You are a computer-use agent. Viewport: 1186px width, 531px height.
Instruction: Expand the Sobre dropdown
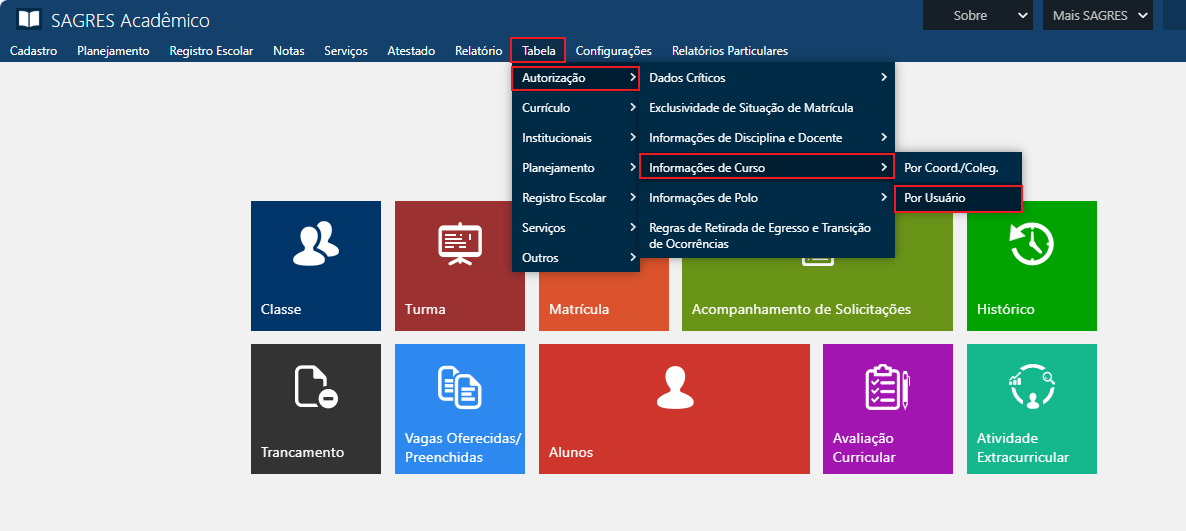pyautogui.click(x=977, y=15)
